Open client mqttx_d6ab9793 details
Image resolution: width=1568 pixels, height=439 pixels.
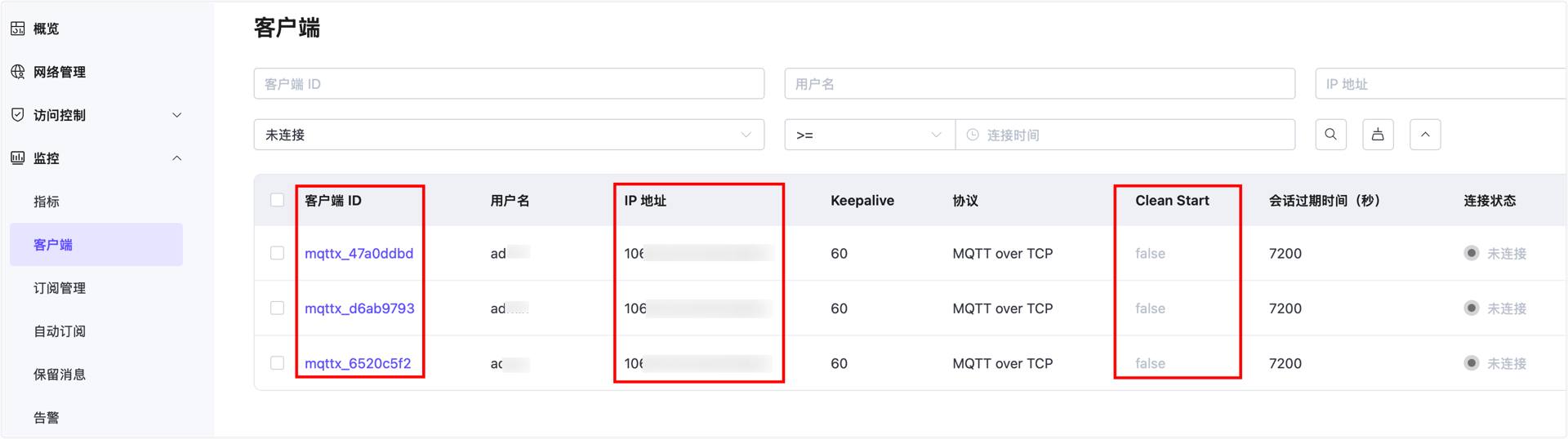[359, 308]
